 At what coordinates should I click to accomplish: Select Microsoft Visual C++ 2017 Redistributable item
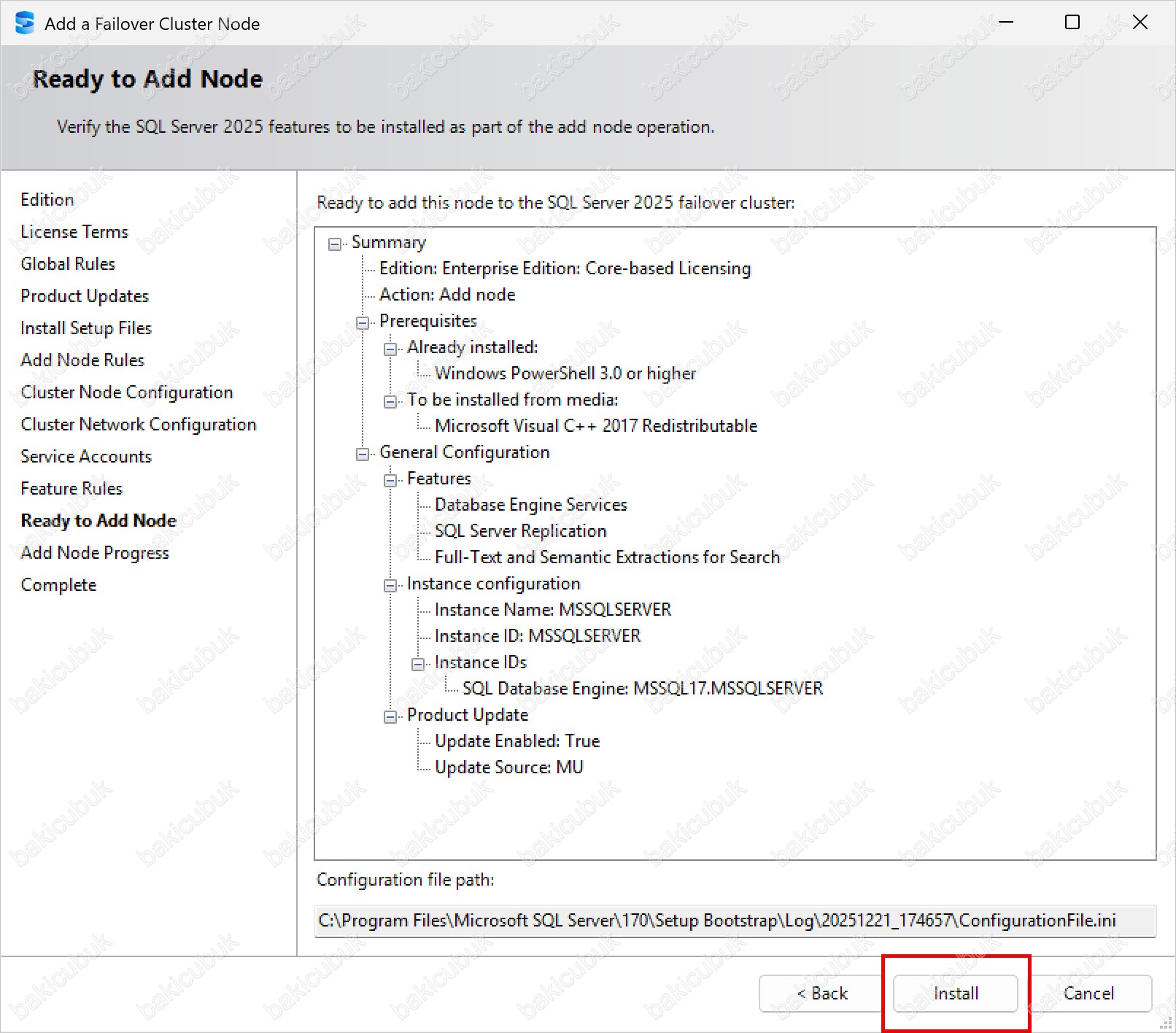click(595, 426)
